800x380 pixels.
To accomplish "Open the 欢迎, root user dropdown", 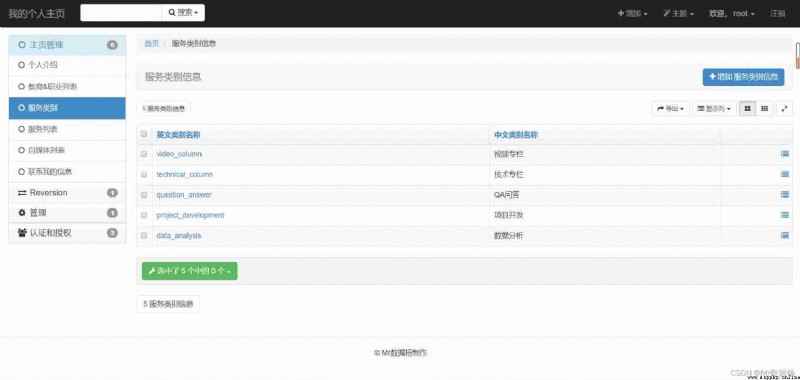I will [732, 14].
